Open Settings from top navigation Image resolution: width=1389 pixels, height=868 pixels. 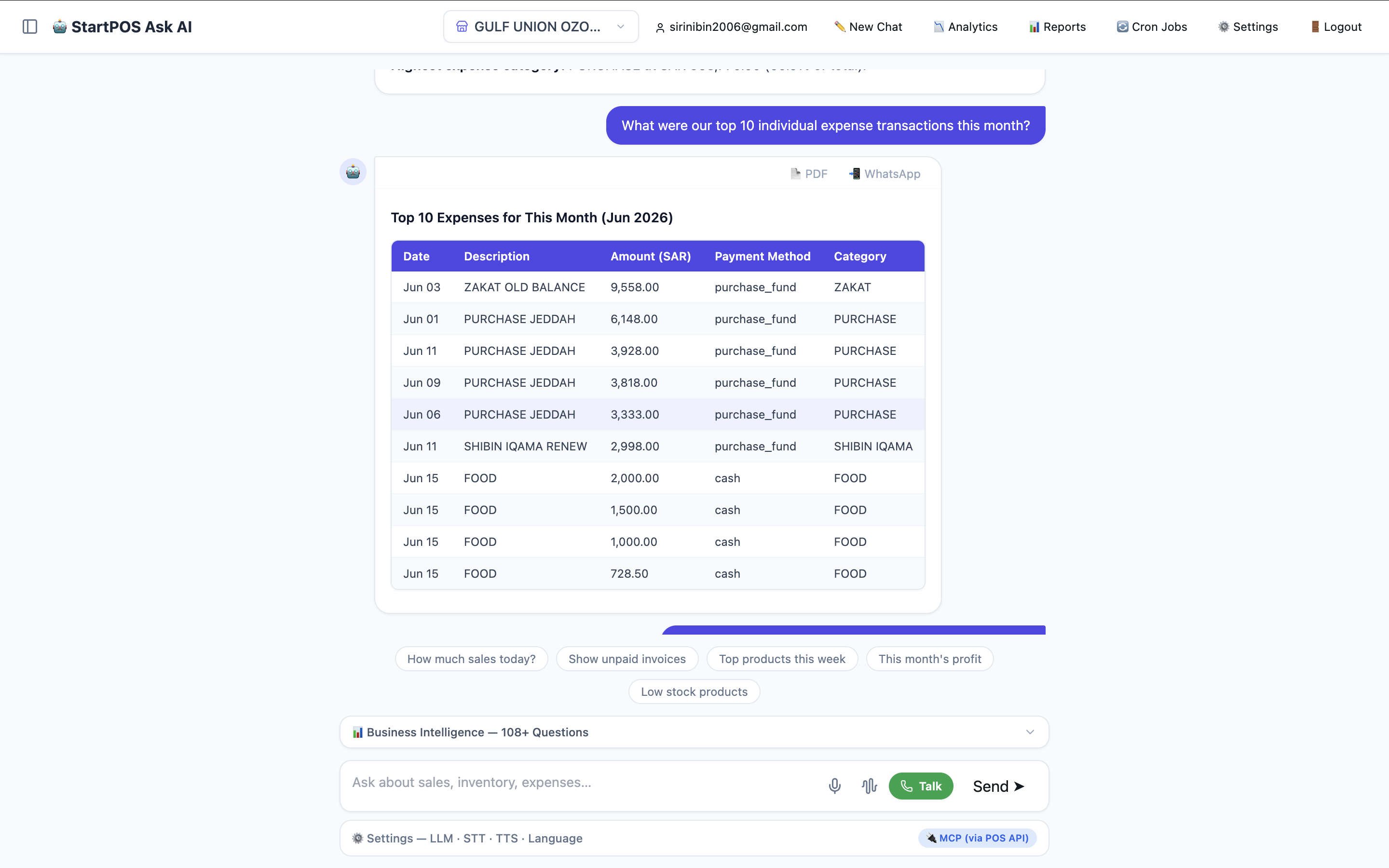pos(1248,27)
